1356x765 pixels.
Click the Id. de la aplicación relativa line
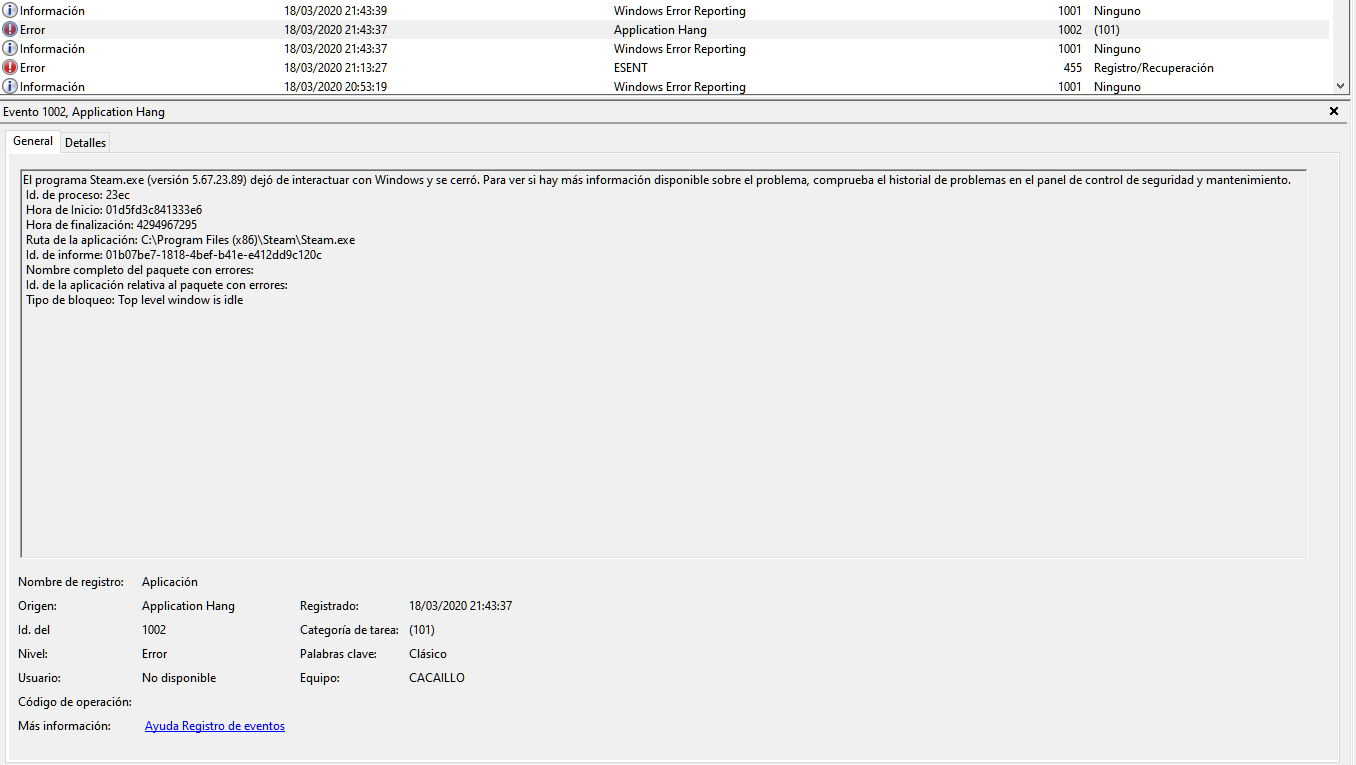coord(157,285)
